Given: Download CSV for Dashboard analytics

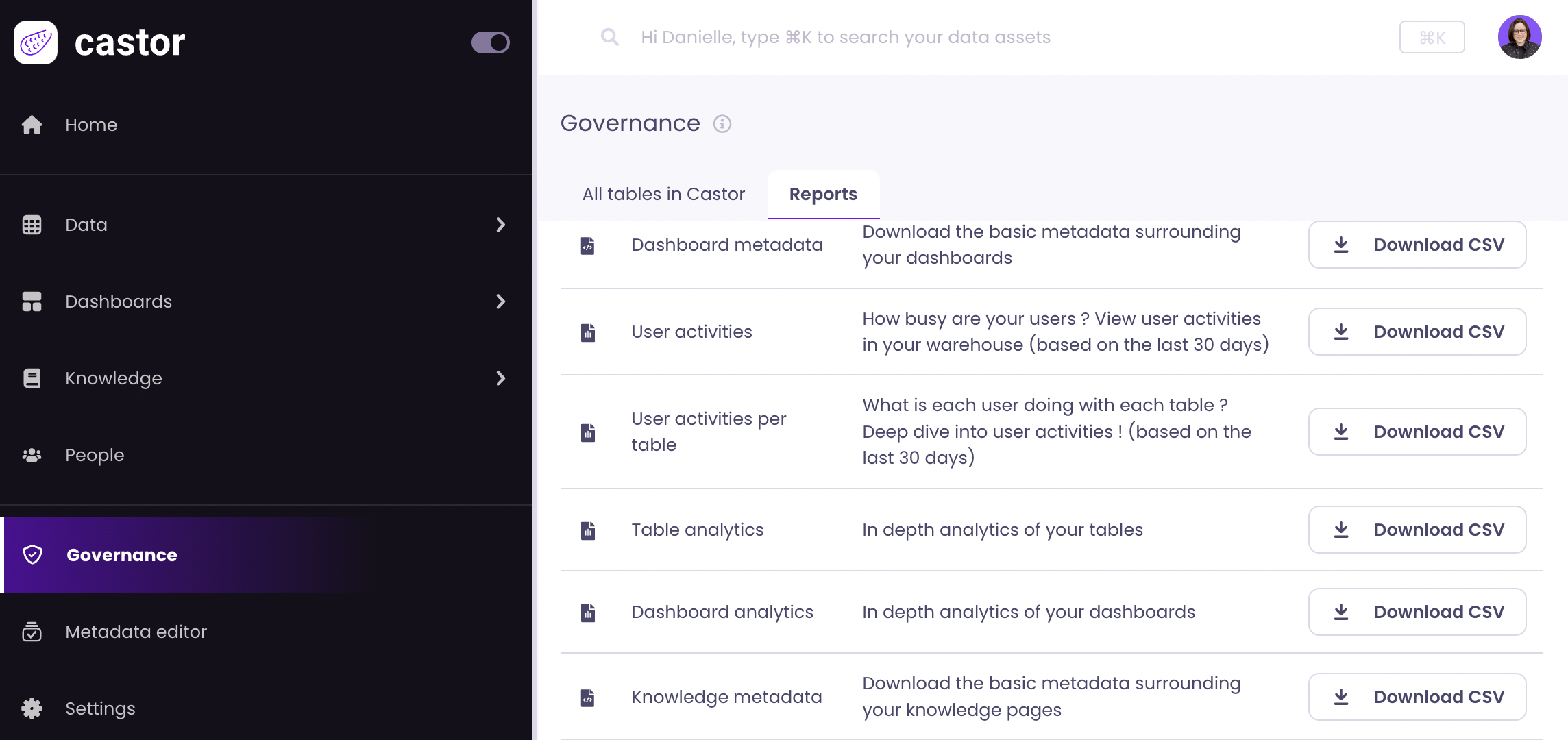Looking at the screenshot, I should coord(1417,612).
